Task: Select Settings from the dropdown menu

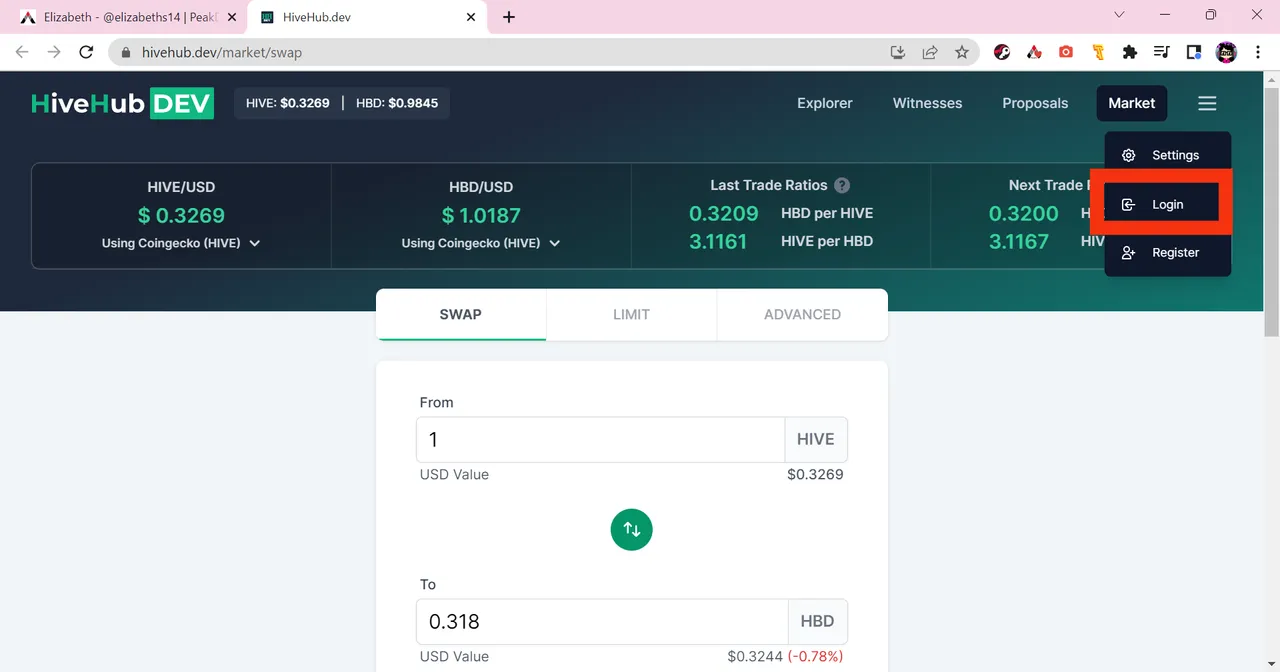Action: coord(1168,155)
